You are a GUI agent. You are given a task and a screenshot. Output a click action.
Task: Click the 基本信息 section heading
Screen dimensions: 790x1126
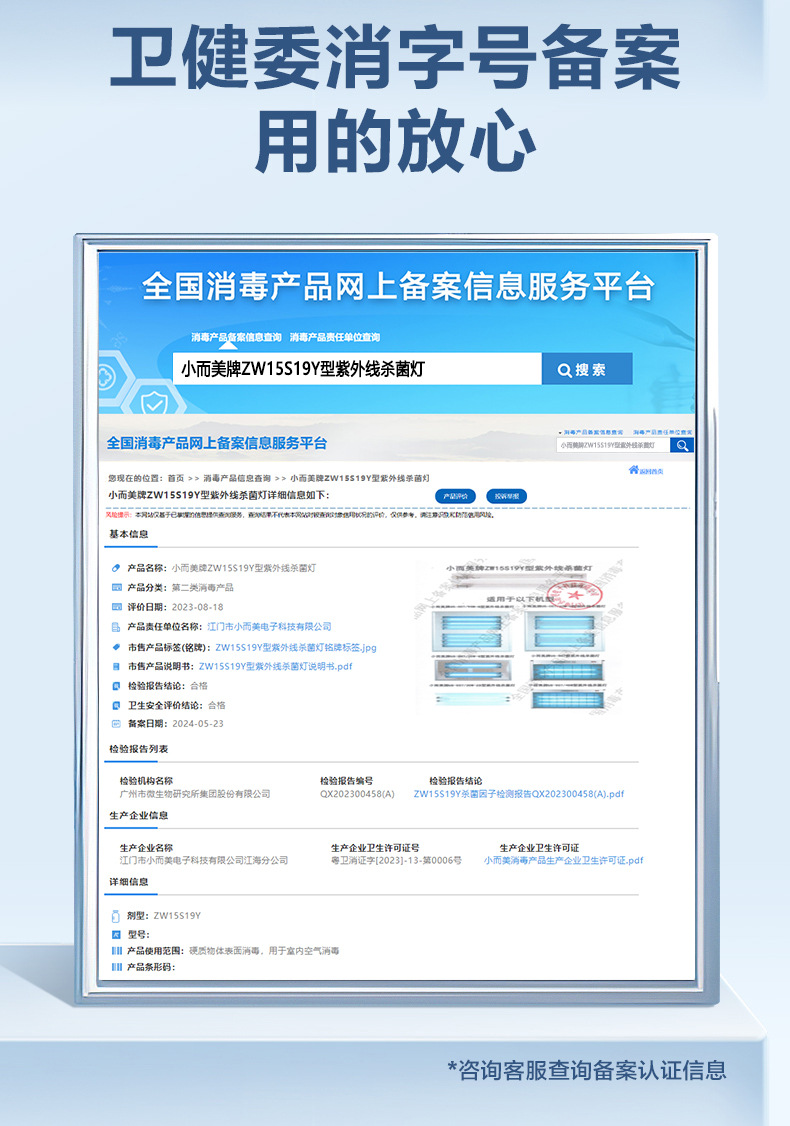coord(129,534)
